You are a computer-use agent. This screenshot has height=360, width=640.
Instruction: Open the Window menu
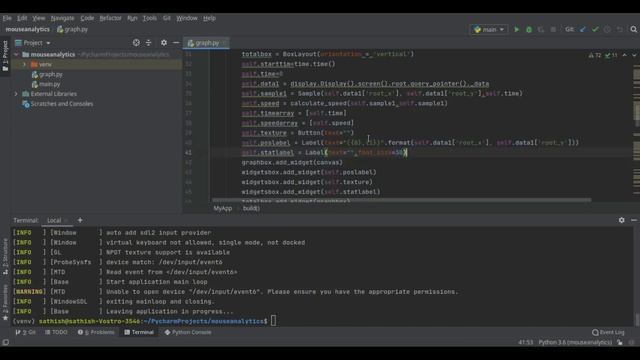point(187,18)
